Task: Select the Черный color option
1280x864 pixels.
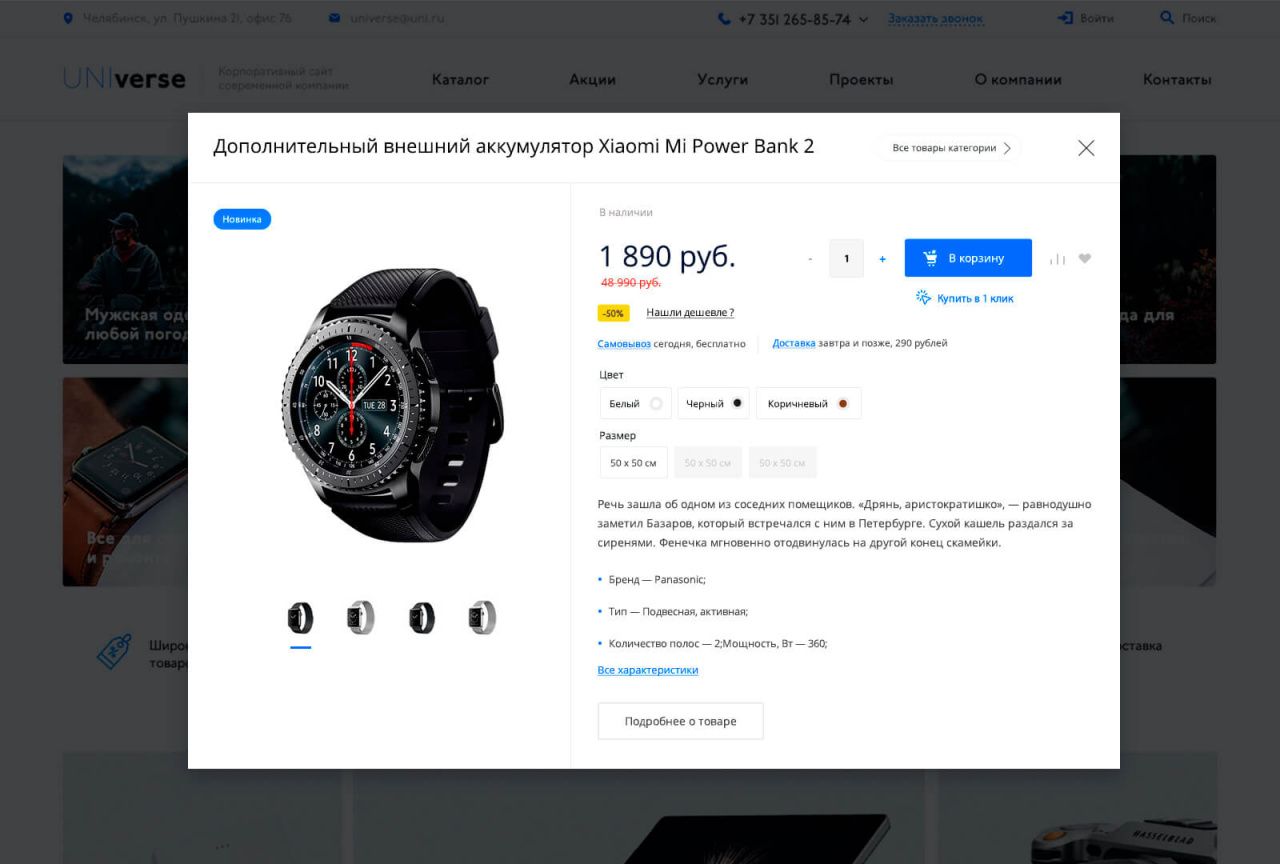Action: coord(713,403)
